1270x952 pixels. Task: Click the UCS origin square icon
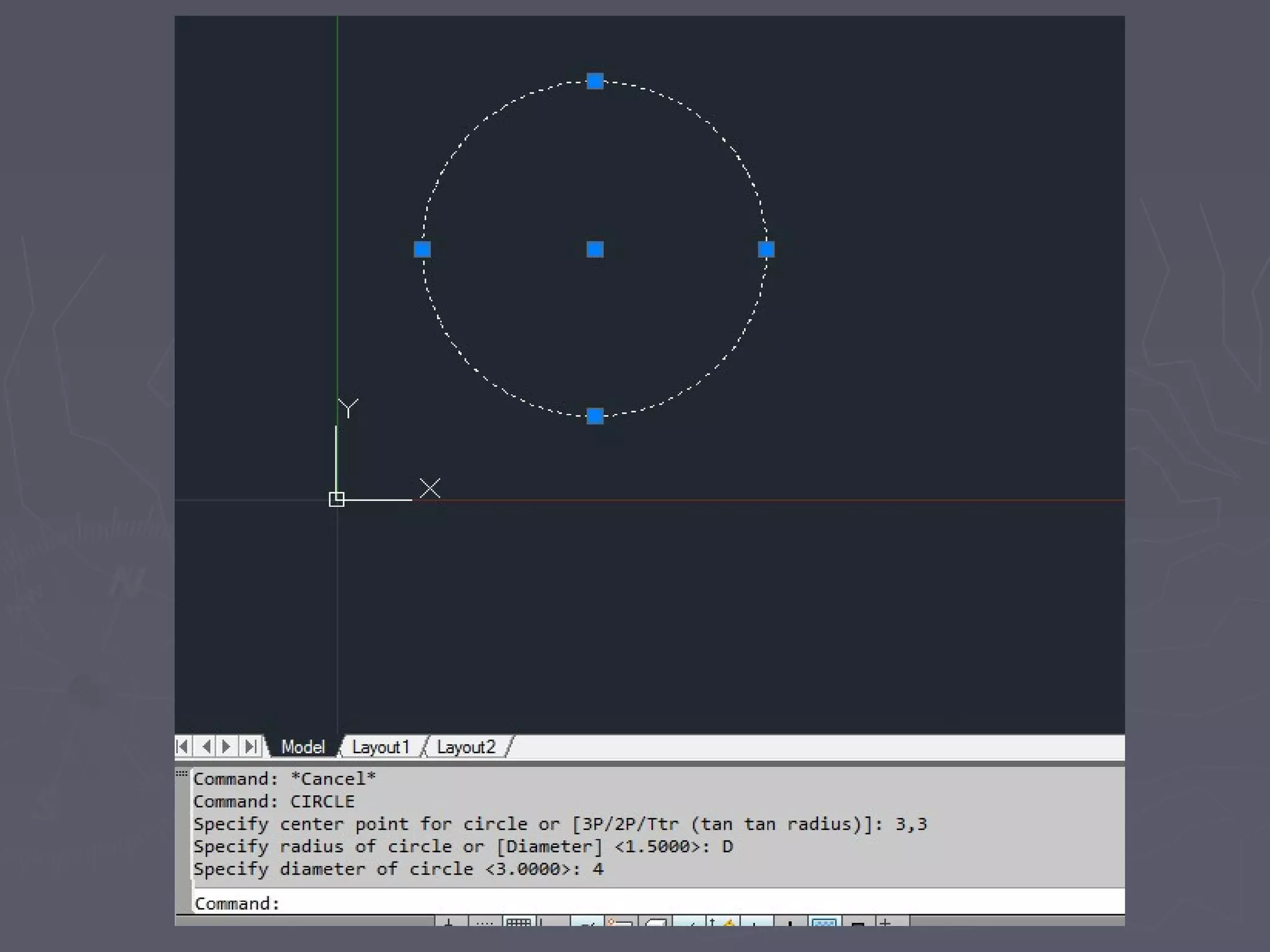point(336,499)
